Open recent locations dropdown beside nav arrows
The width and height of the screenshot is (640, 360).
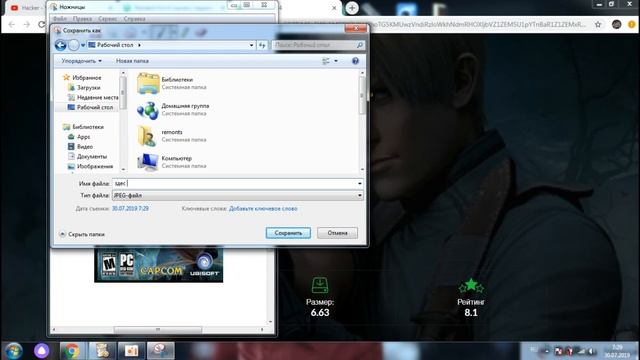pyautogui.click(x=83, y=45)
